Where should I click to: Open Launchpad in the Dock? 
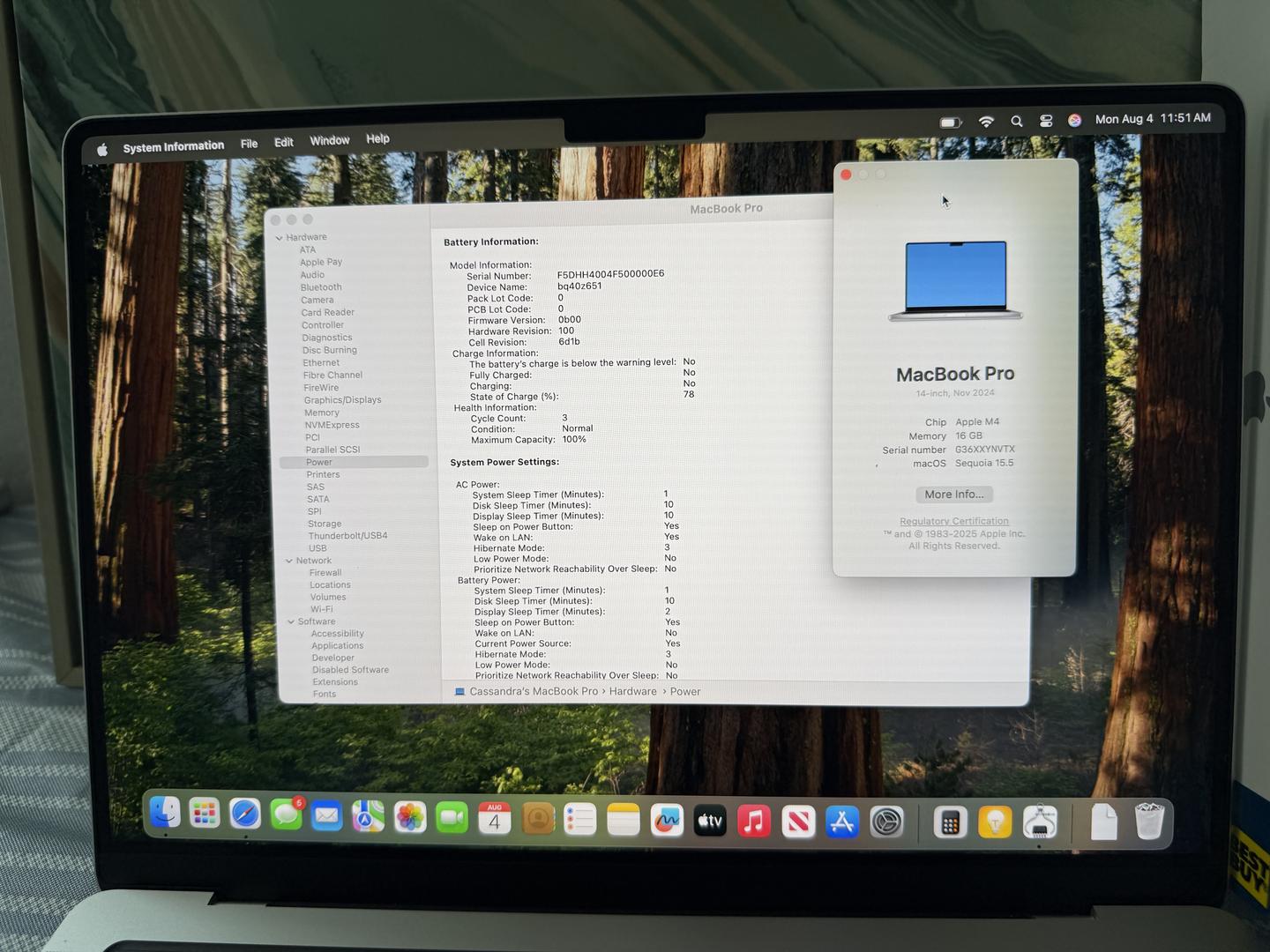(x=205, y=814)
